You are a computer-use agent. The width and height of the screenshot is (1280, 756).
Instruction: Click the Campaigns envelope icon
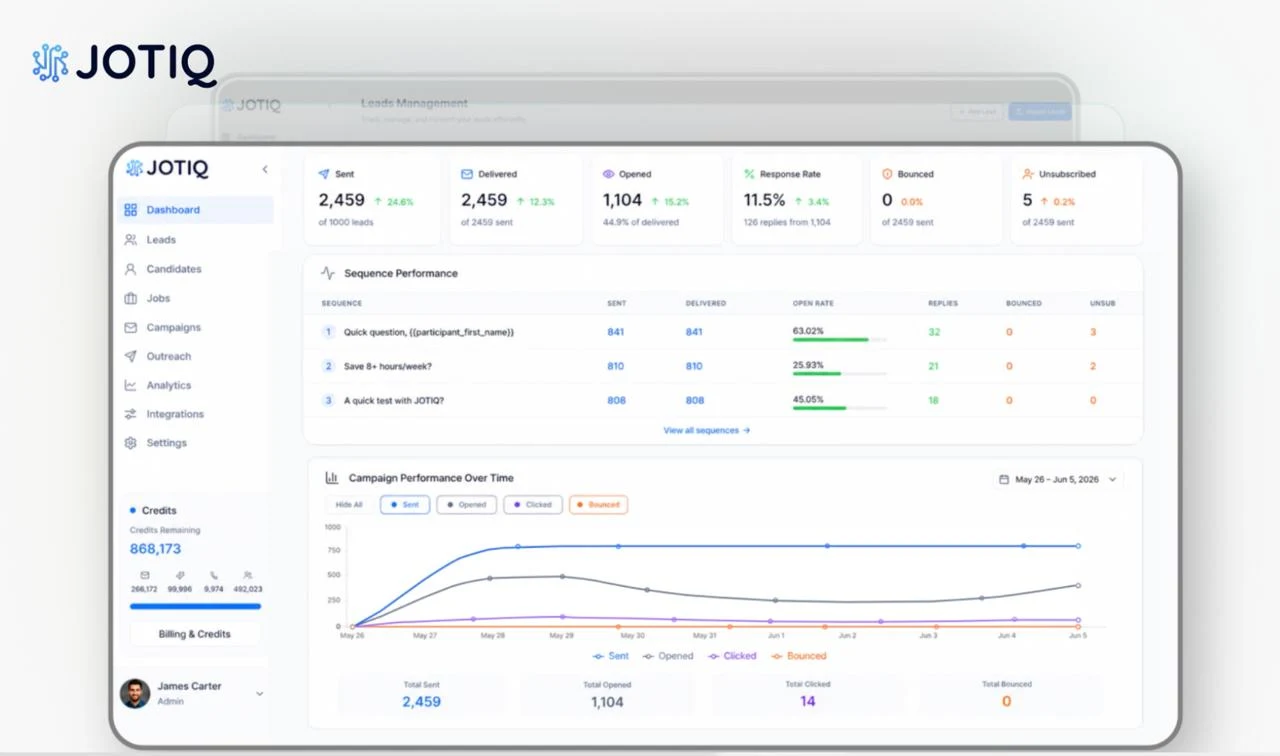point(130,327)
